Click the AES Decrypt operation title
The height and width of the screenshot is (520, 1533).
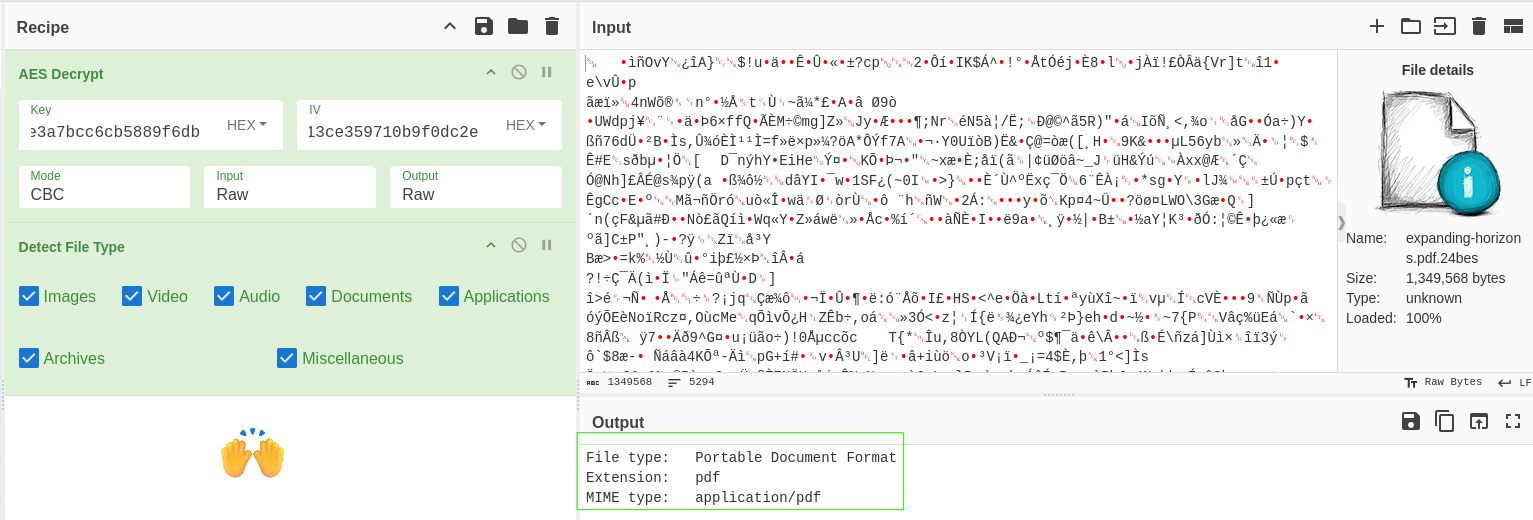pyautogui.click(x=61, y=74)
